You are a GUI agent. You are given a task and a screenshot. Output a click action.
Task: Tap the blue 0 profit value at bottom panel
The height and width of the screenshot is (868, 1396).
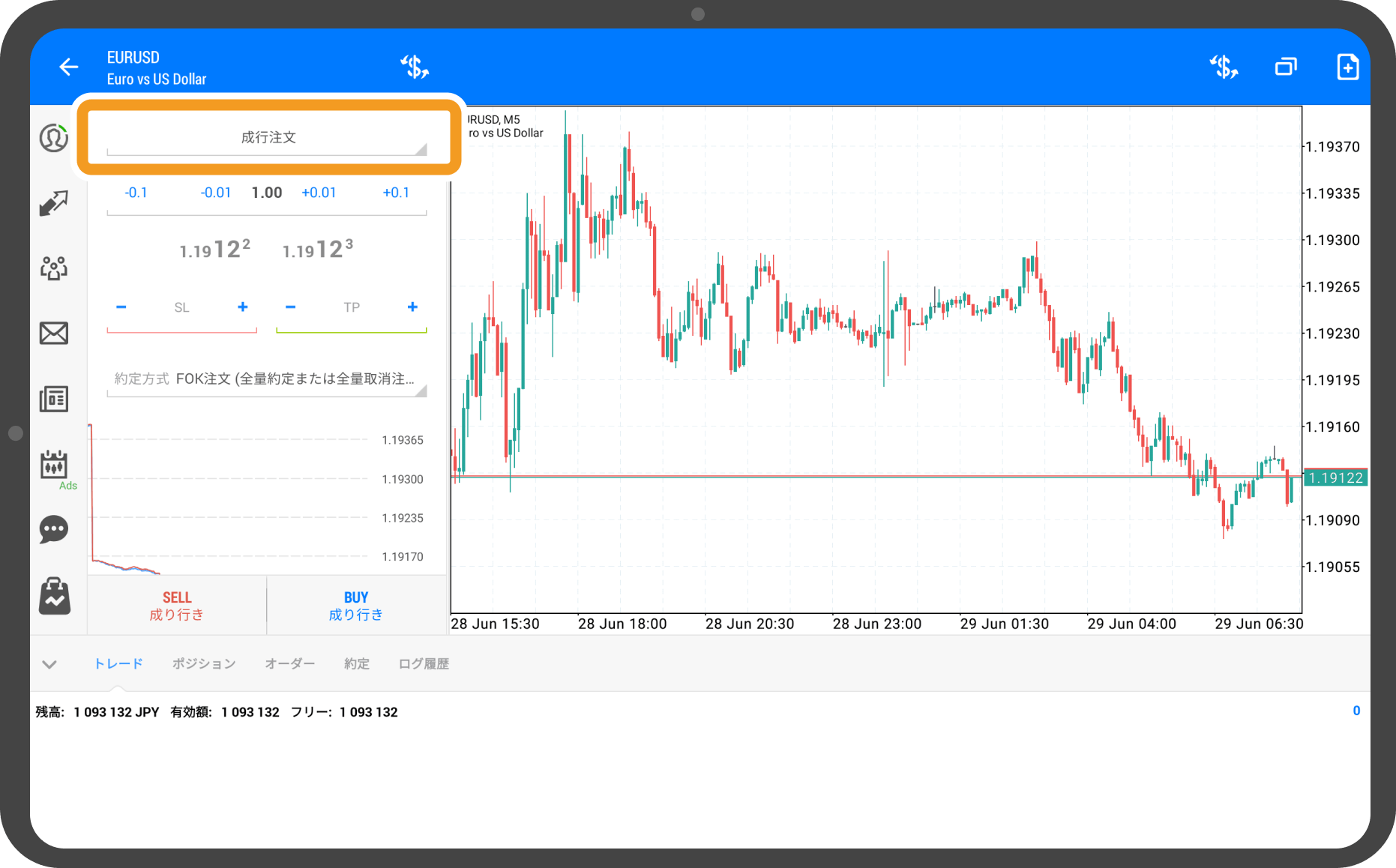point(1356,711)
